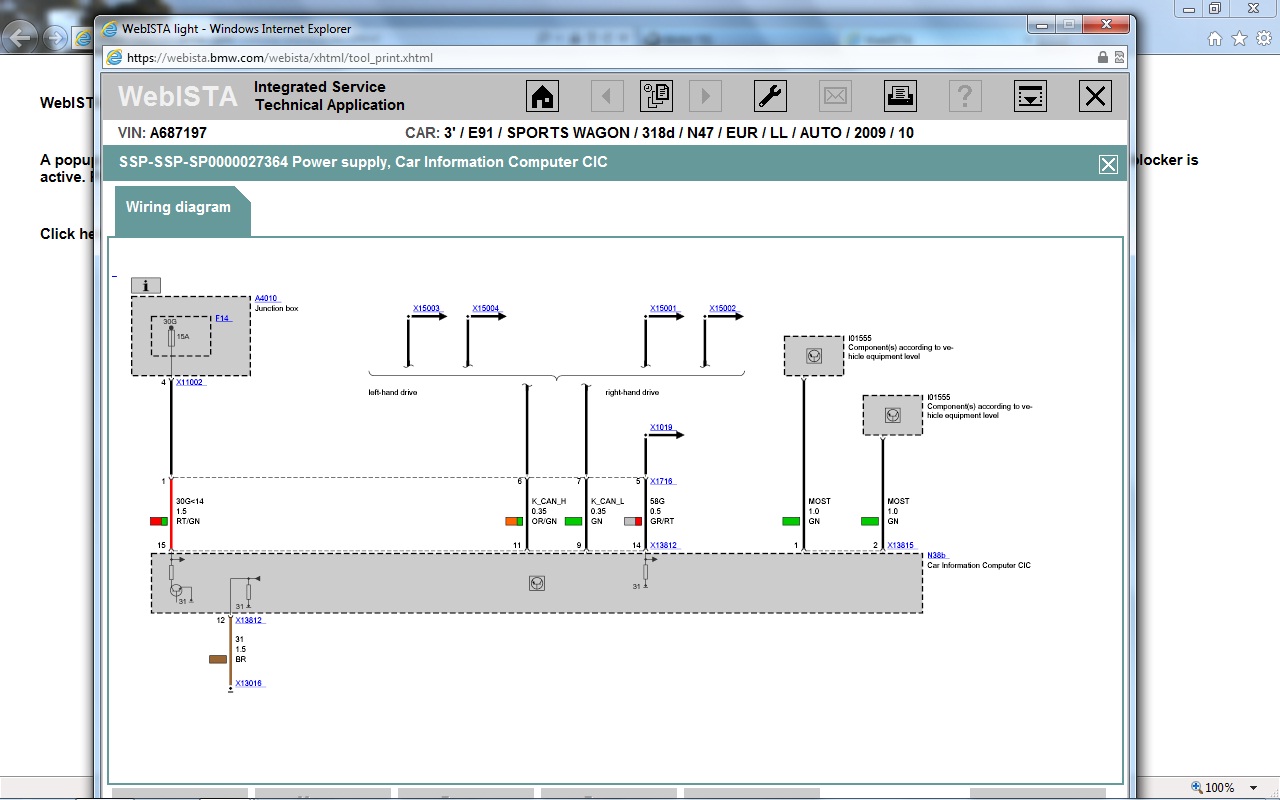Viewport: 1280px width, 800px height.
Task: Click the orange-green swatch of the K_CAN_H wire
Action: tap(513, 521)
